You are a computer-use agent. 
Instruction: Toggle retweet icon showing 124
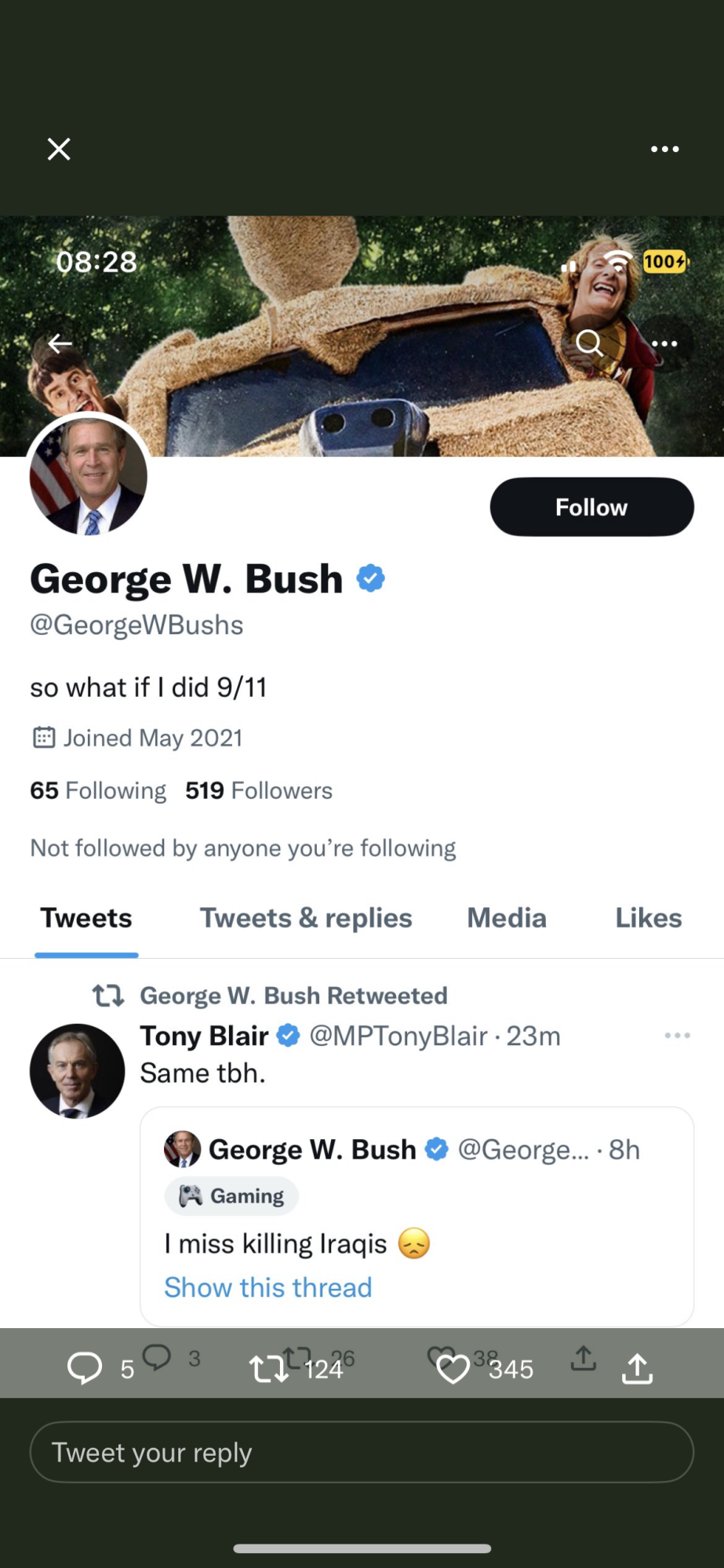269,1369
